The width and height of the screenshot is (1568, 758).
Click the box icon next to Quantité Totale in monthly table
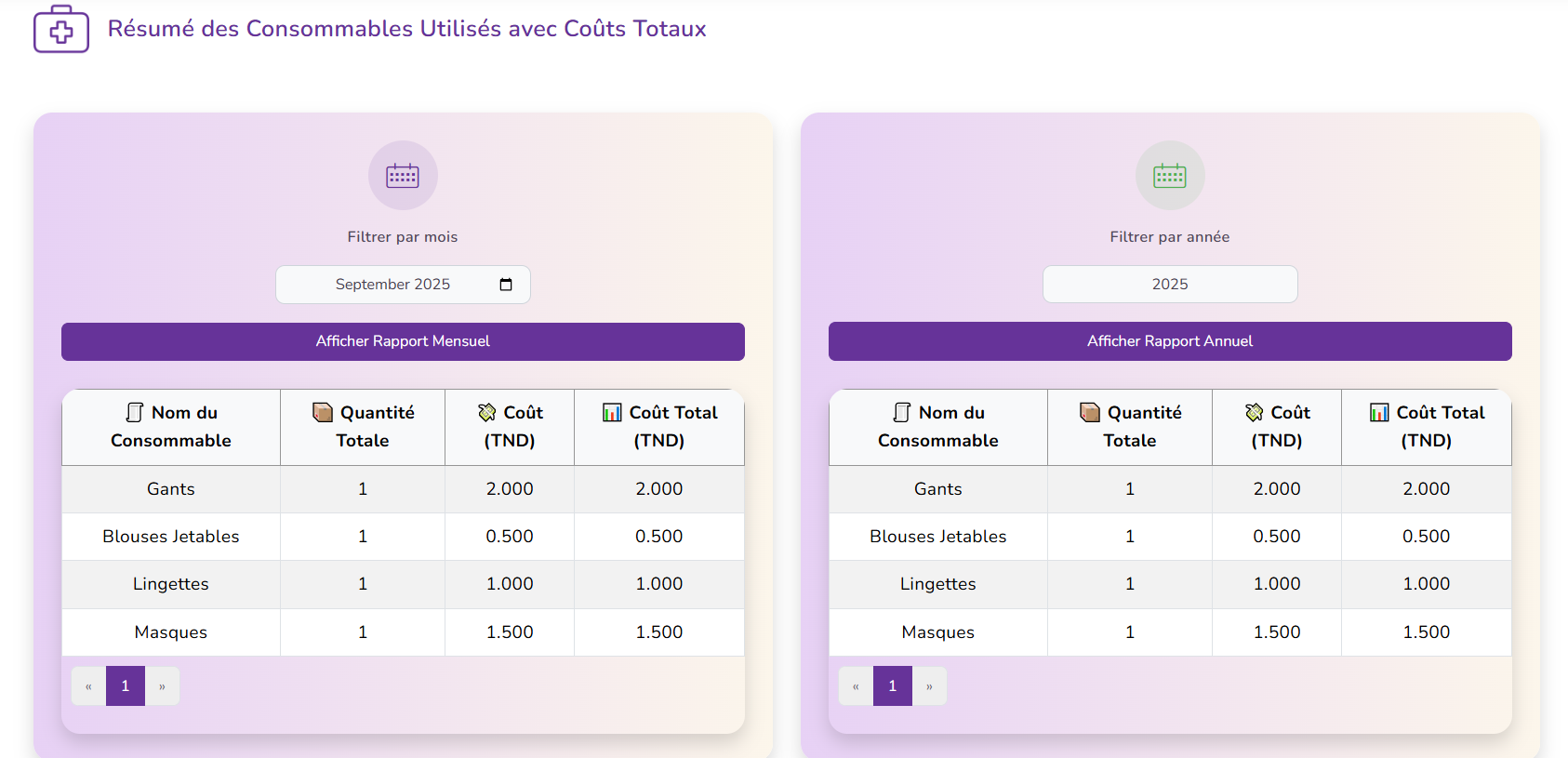point(323,412)
